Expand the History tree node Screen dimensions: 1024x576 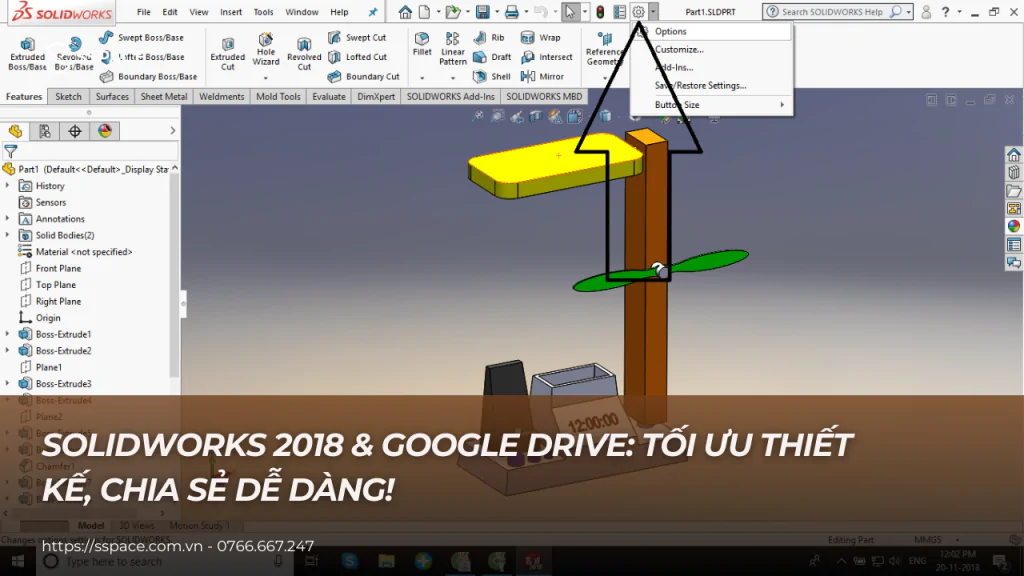[x=8, y=185]
